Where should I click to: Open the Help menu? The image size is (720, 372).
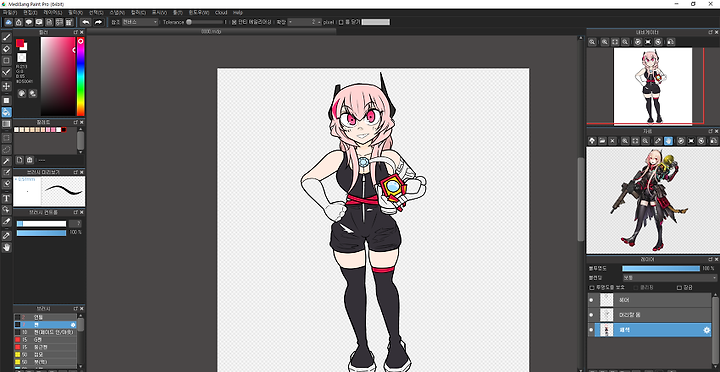(238, 12)
